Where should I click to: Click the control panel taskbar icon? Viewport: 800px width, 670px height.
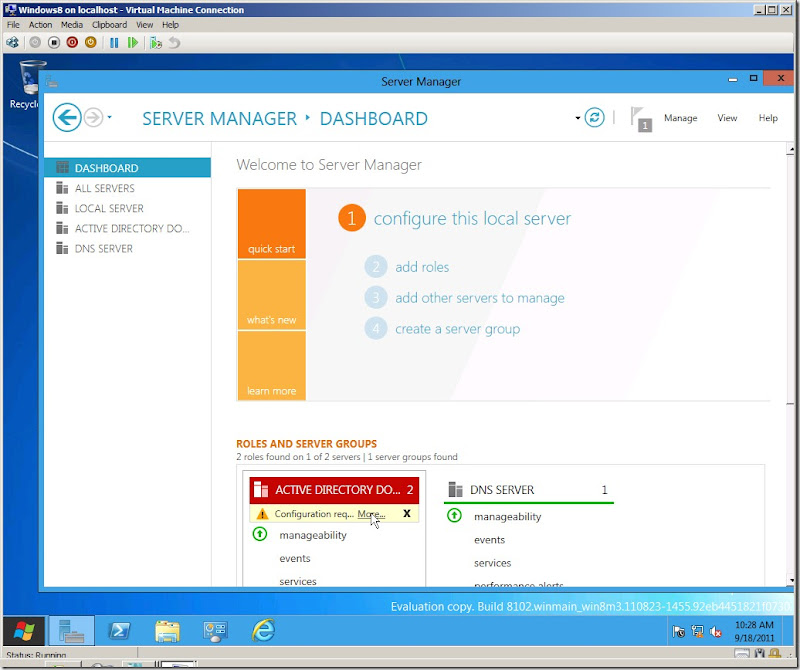click(x=215, y=632)
